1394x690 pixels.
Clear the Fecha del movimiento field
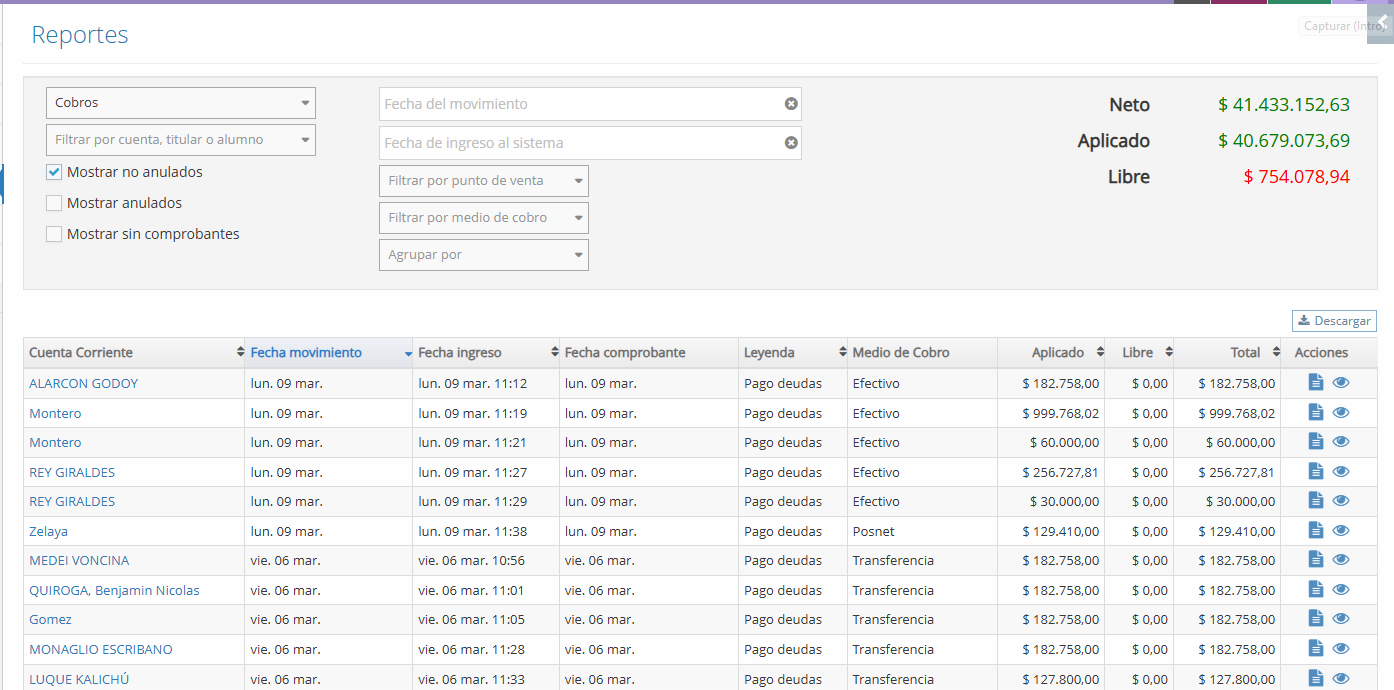(x=791, y=104)
